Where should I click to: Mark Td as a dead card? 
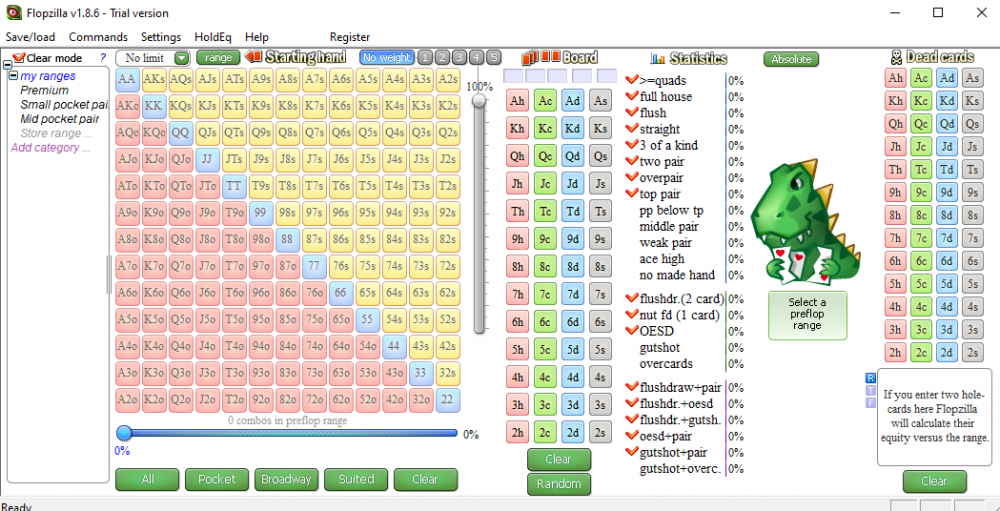946,170
